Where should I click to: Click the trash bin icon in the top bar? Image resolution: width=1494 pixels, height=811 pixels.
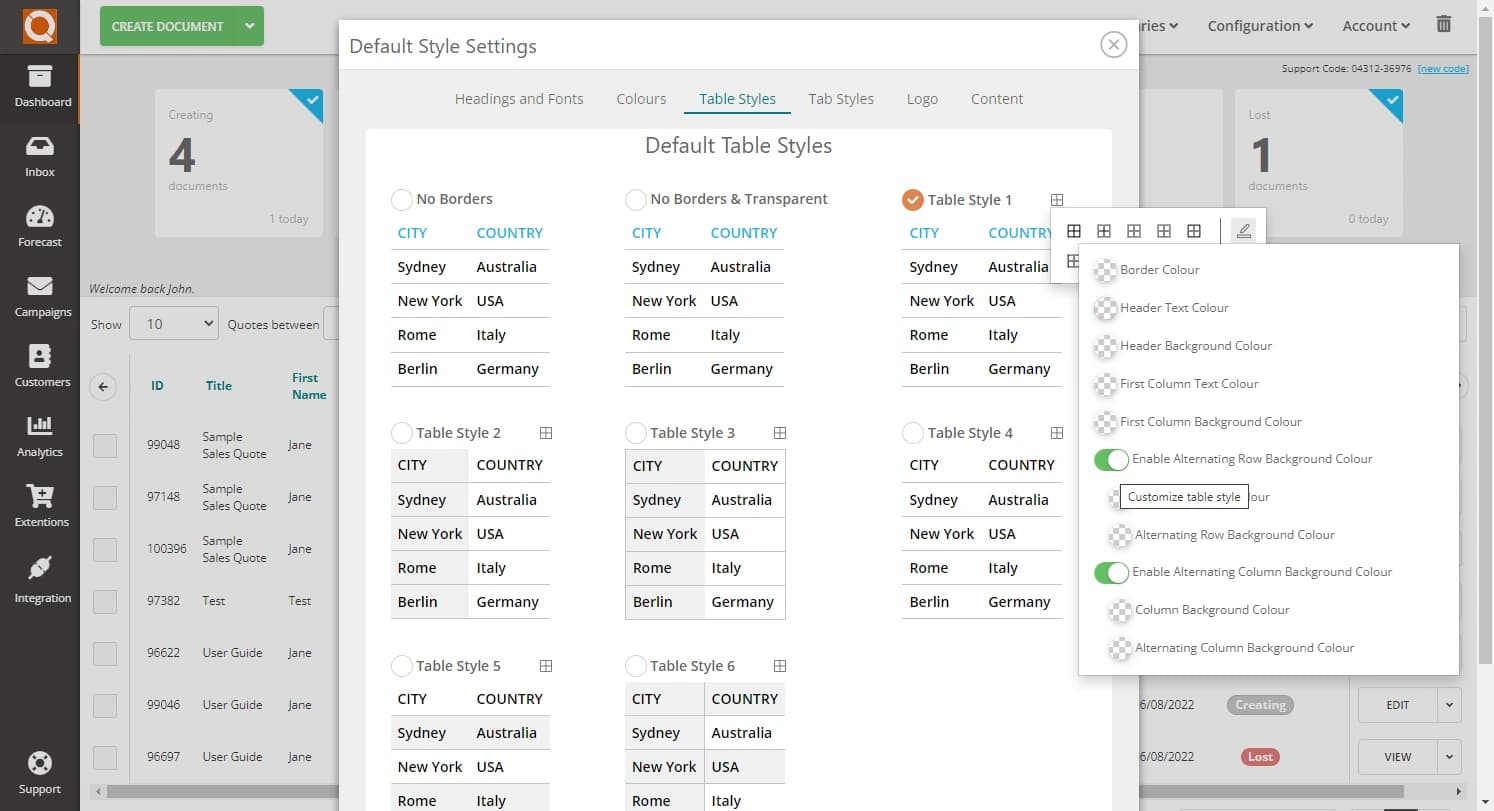(1443, 24)
